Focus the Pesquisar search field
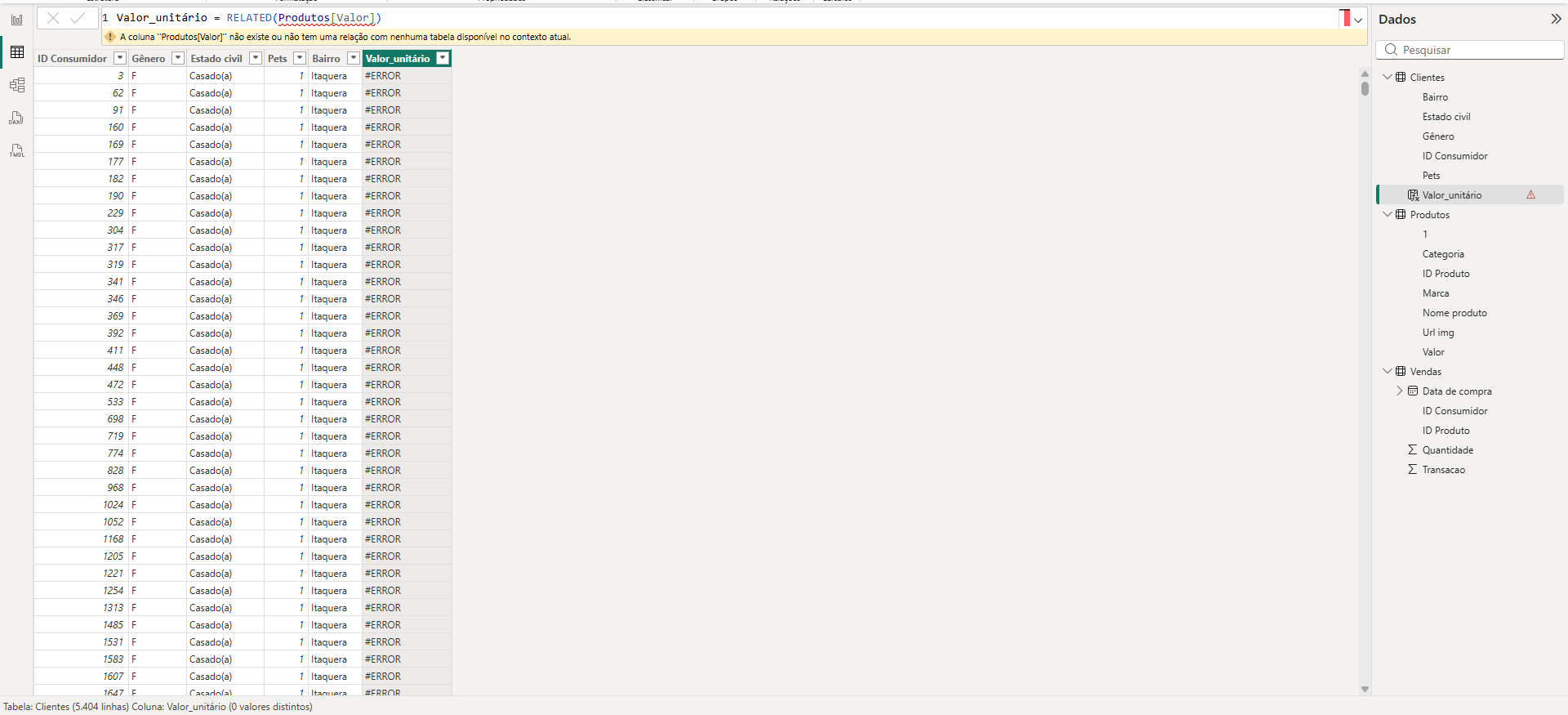 (1469, 50)
